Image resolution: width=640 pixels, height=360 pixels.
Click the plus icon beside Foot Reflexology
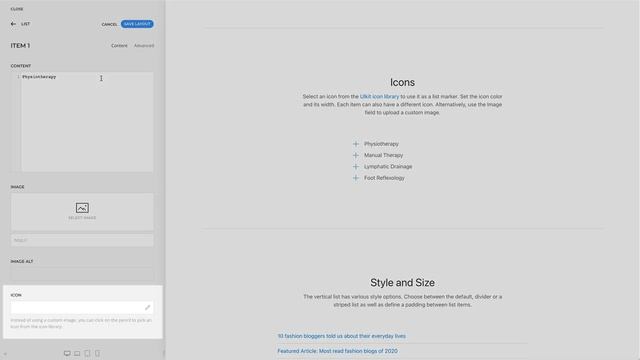coord(356,178)
